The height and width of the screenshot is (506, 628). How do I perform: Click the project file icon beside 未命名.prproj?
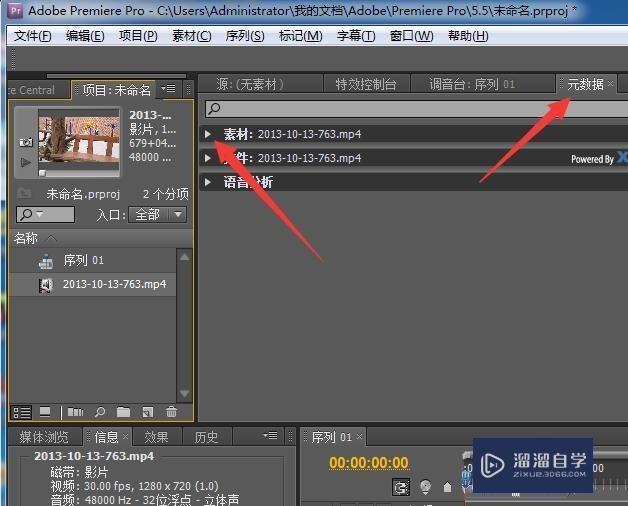[x=25, y=194]
